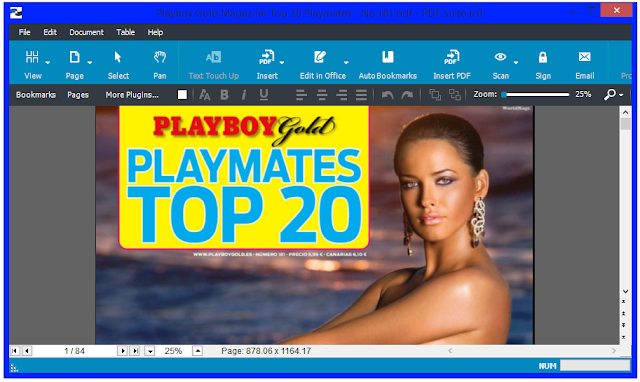The image size is (640, 382).
Task: Click horizontal scrollbar right arrow
Action: (613, 351)
